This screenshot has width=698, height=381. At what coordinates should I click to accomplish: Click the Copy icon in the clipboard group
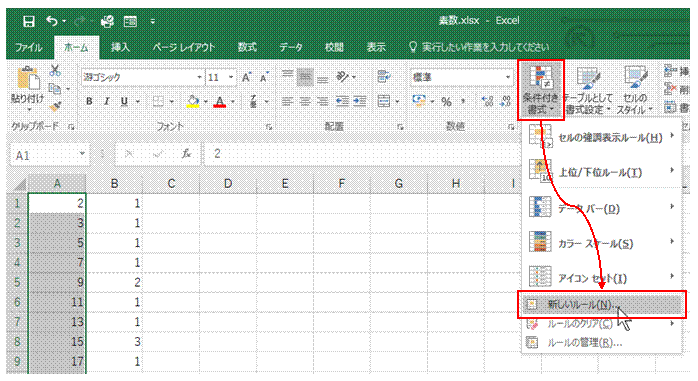click(55, 89)
